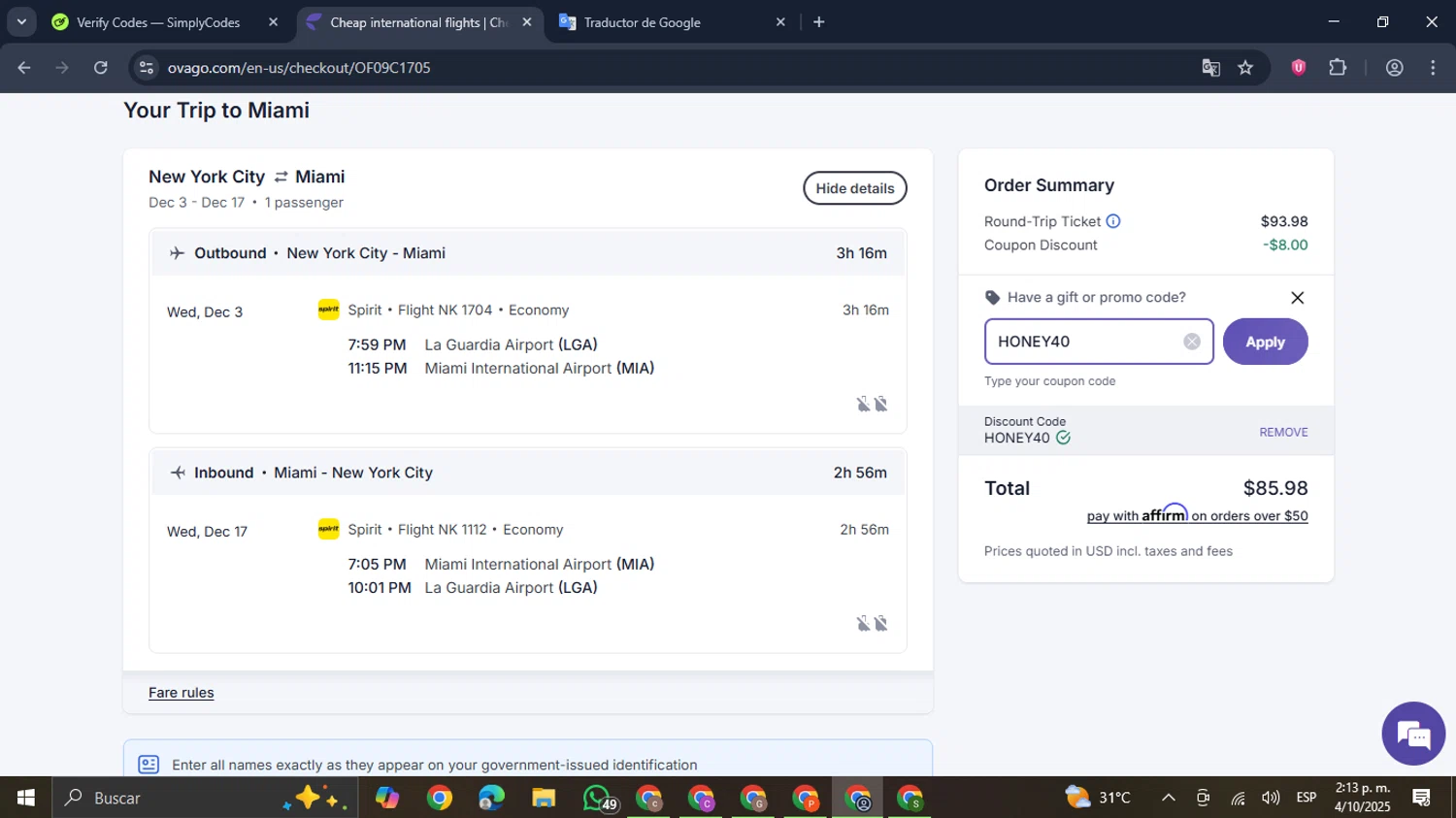1456x818 pixels.
Task: Click the Total $85.98 amount
Action: point(1275,488)
